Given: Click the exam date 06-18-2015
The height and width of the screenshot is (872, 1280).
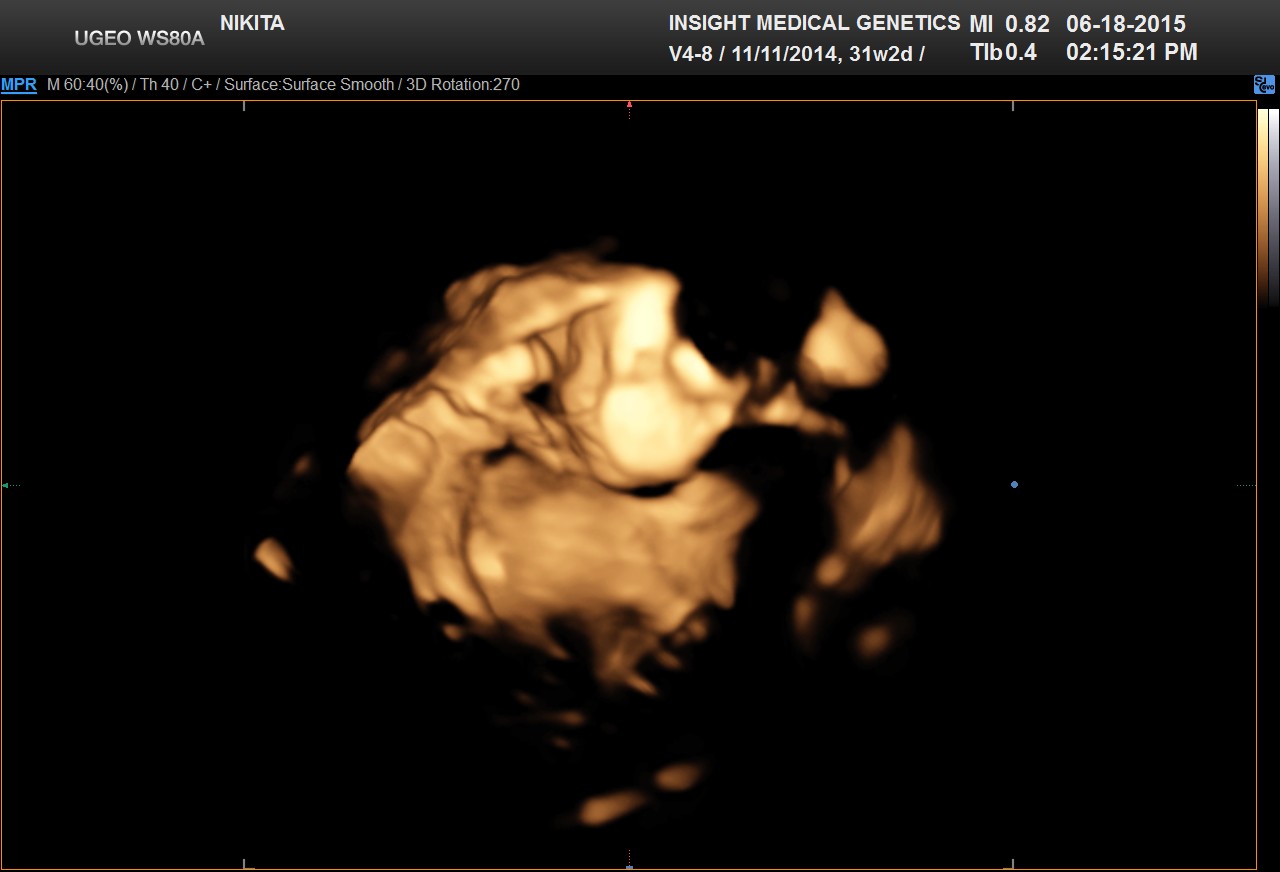Looking at the screenshot, I should 1126,24.
